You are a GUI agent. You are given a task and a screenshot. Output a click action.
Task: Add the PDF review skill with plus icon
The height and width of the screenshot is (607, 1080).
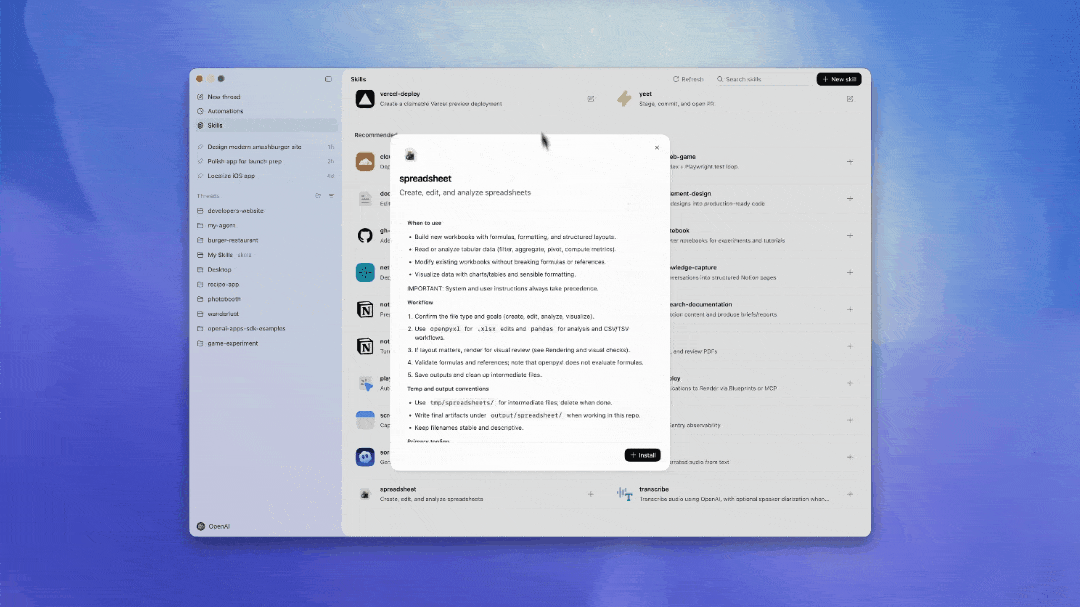850,346
